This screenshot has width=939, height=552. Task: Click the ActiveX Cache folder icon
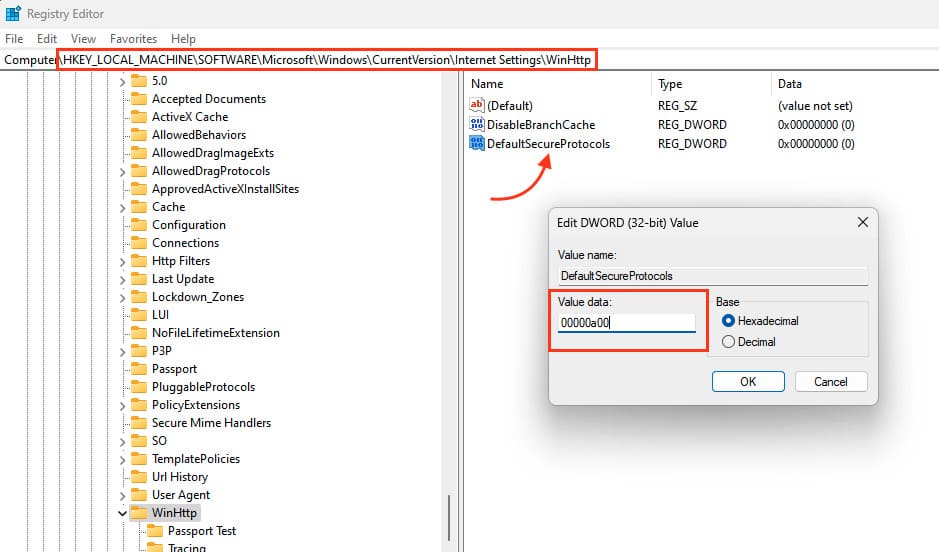coord(138,117)
